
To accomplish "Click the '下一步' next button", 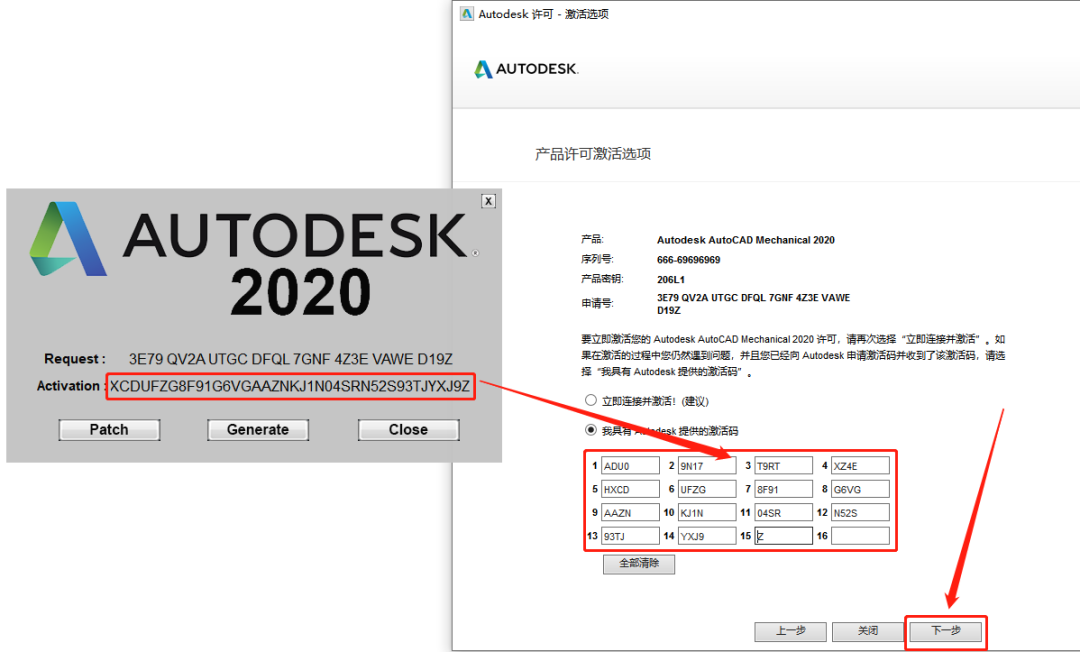I will (946, 631).
